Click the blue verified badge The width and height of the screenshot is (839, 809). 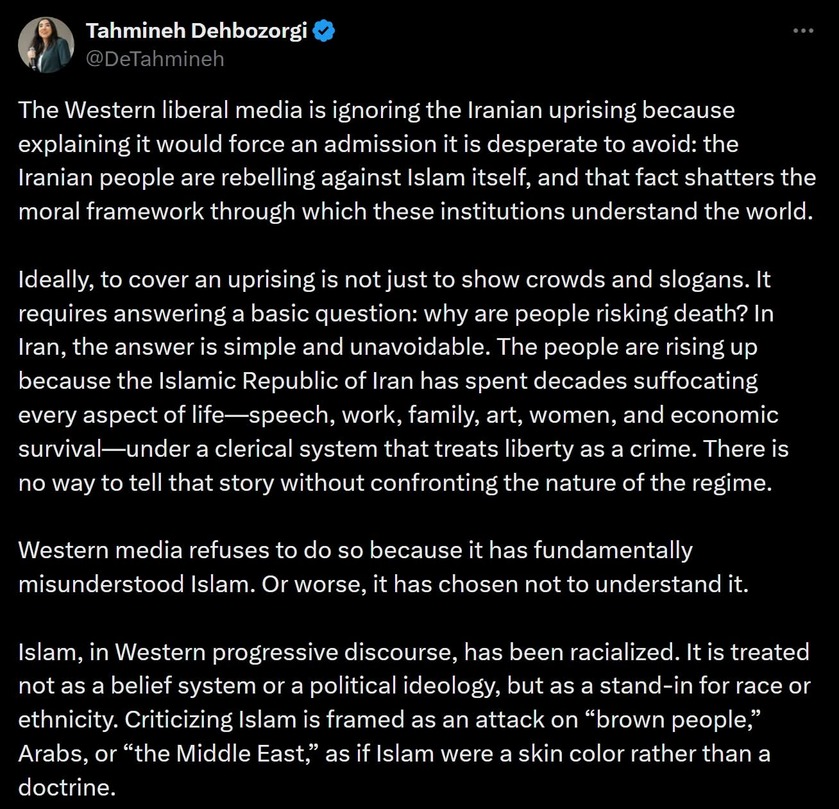tap(322, 32)
